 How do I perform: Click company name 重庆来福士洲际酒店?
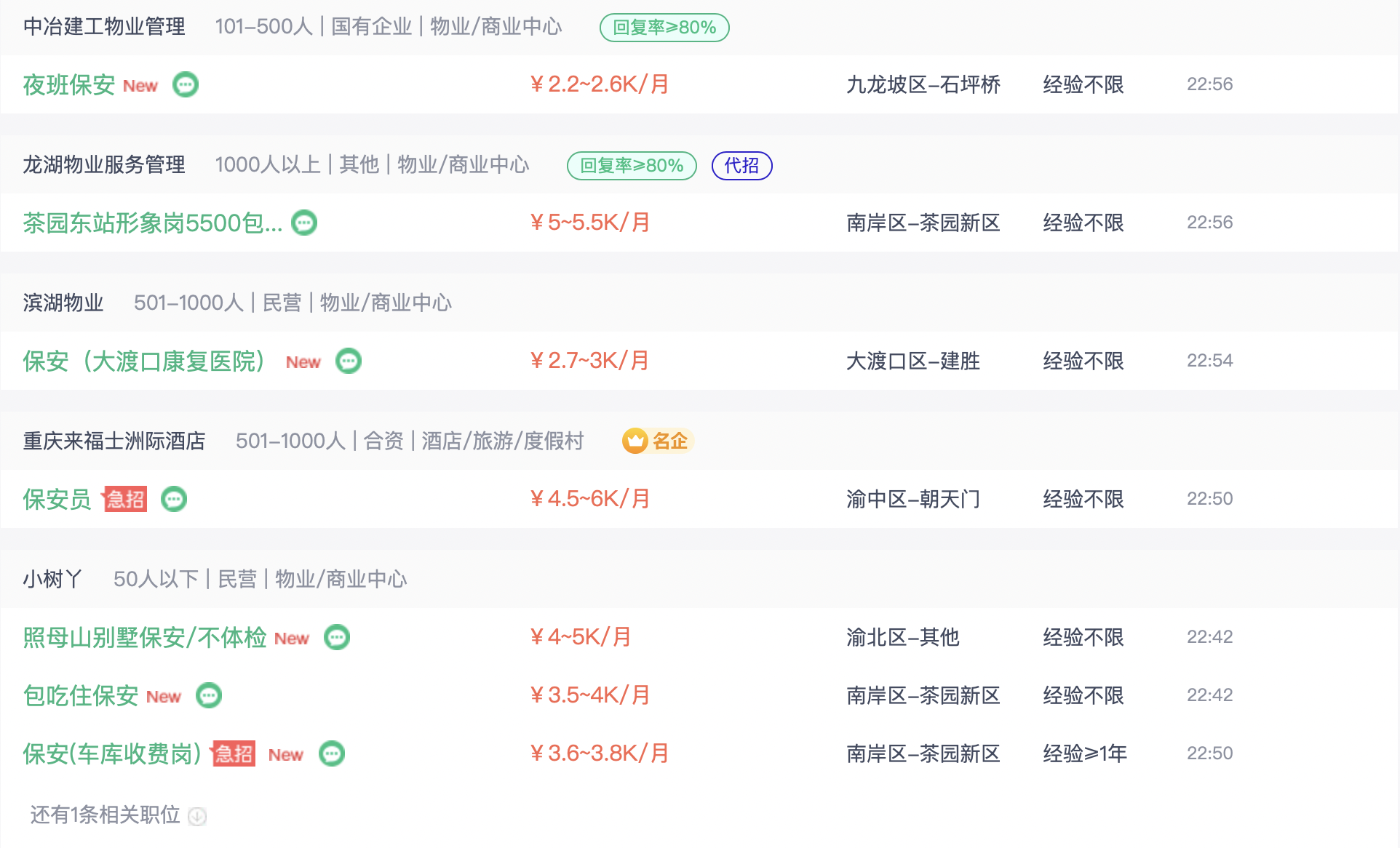click(x=114, y=441)
